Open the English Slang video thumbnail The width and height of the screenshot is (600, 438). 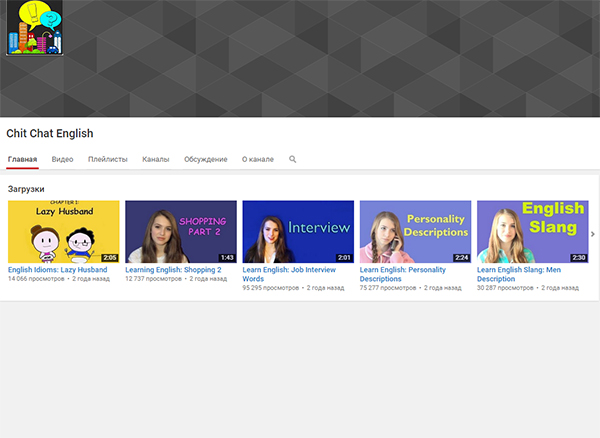pos(532,231)
